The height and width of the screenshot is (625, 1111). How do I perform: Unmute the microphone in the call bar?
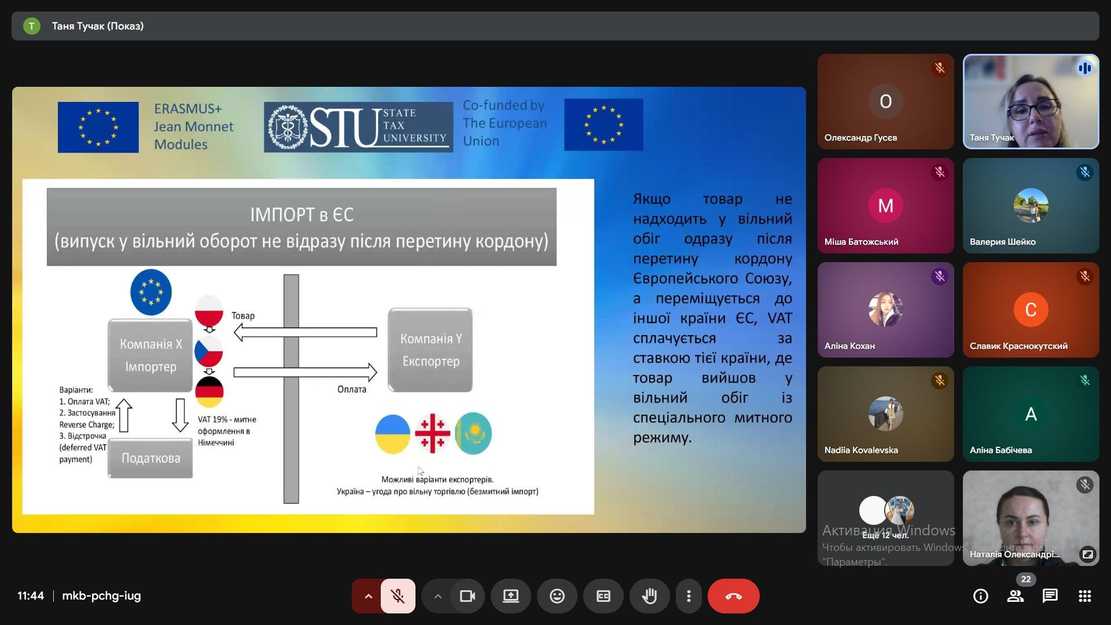[x=397, y=596]
